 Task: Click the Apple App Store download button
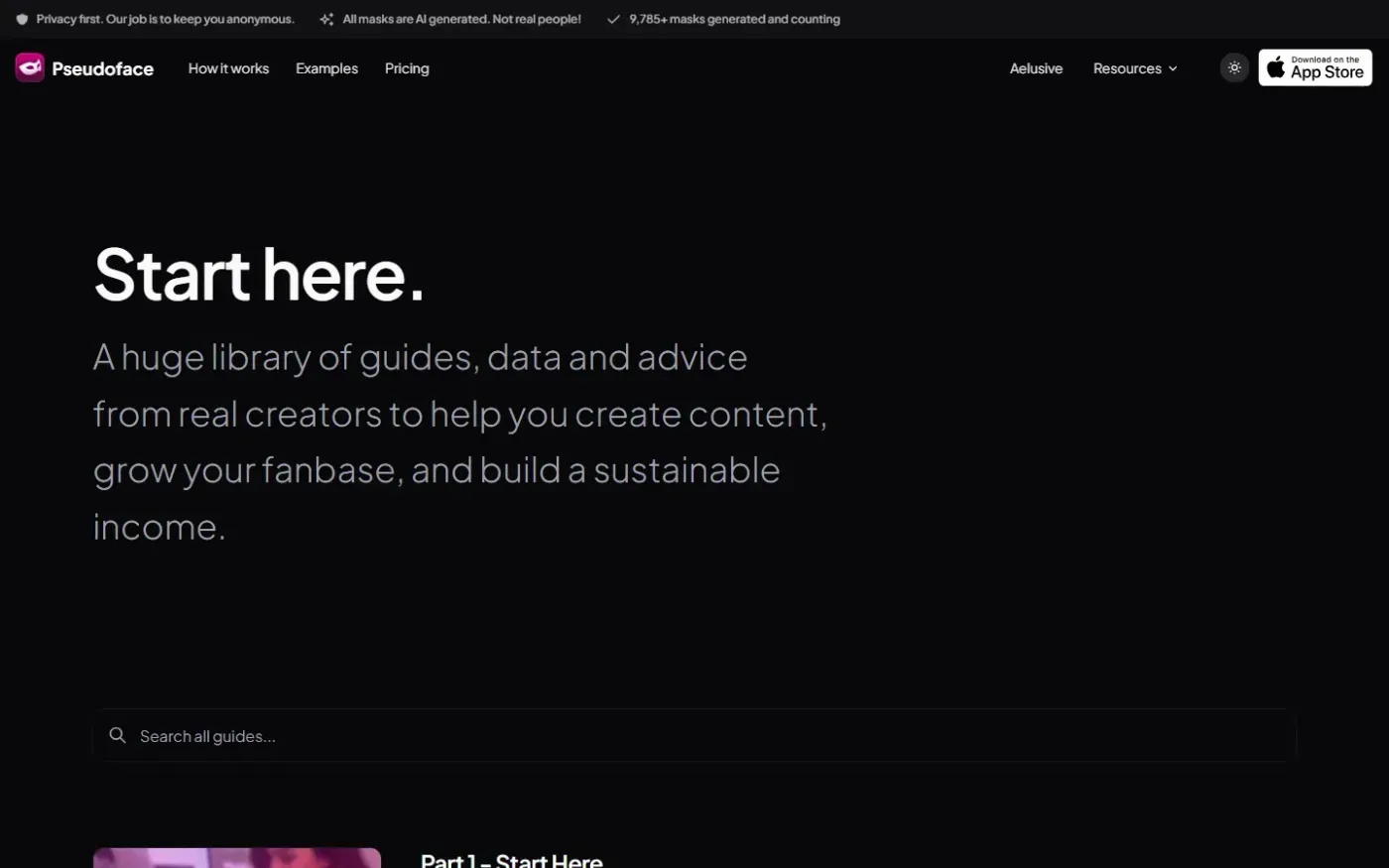pos(1315,67)
